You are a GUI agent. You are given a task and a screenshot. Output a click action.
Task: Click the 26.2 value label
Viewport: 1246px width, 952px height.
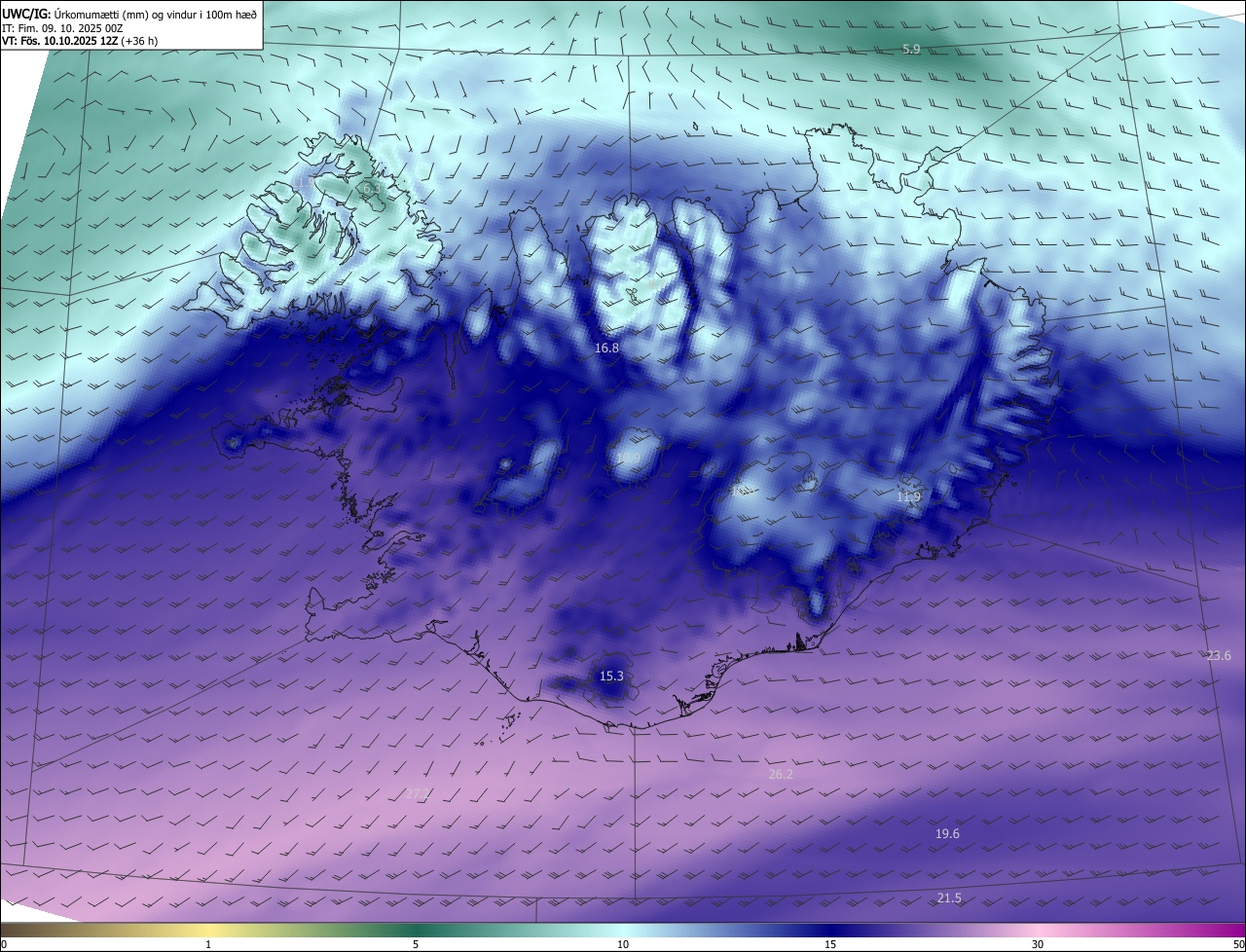(x=781, y=774)
